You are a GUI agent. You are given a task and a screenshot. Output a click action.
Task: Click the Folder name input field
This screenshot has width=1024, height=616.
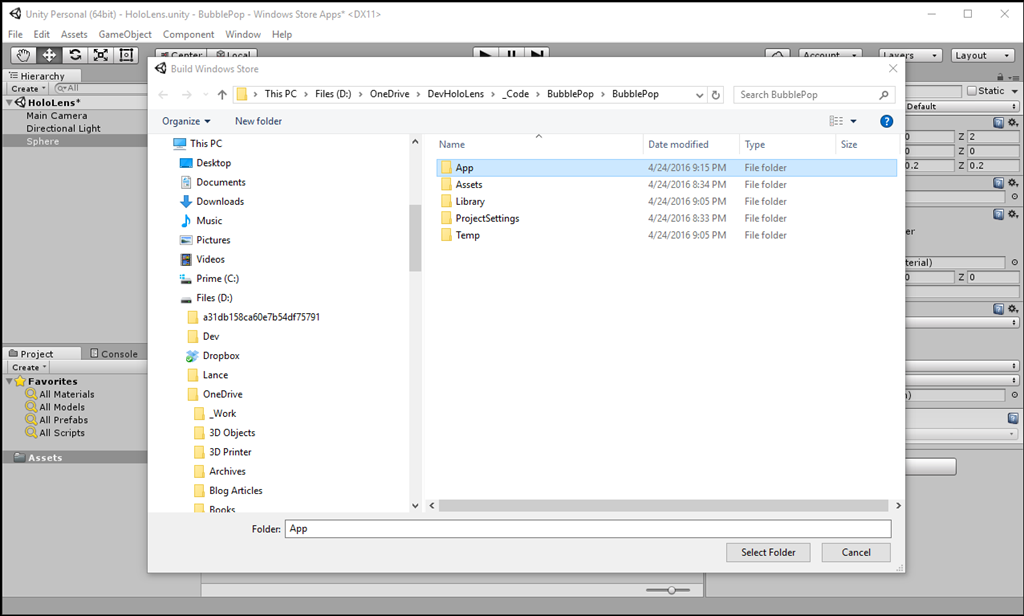pyautogui.click(x=588, y=529)
